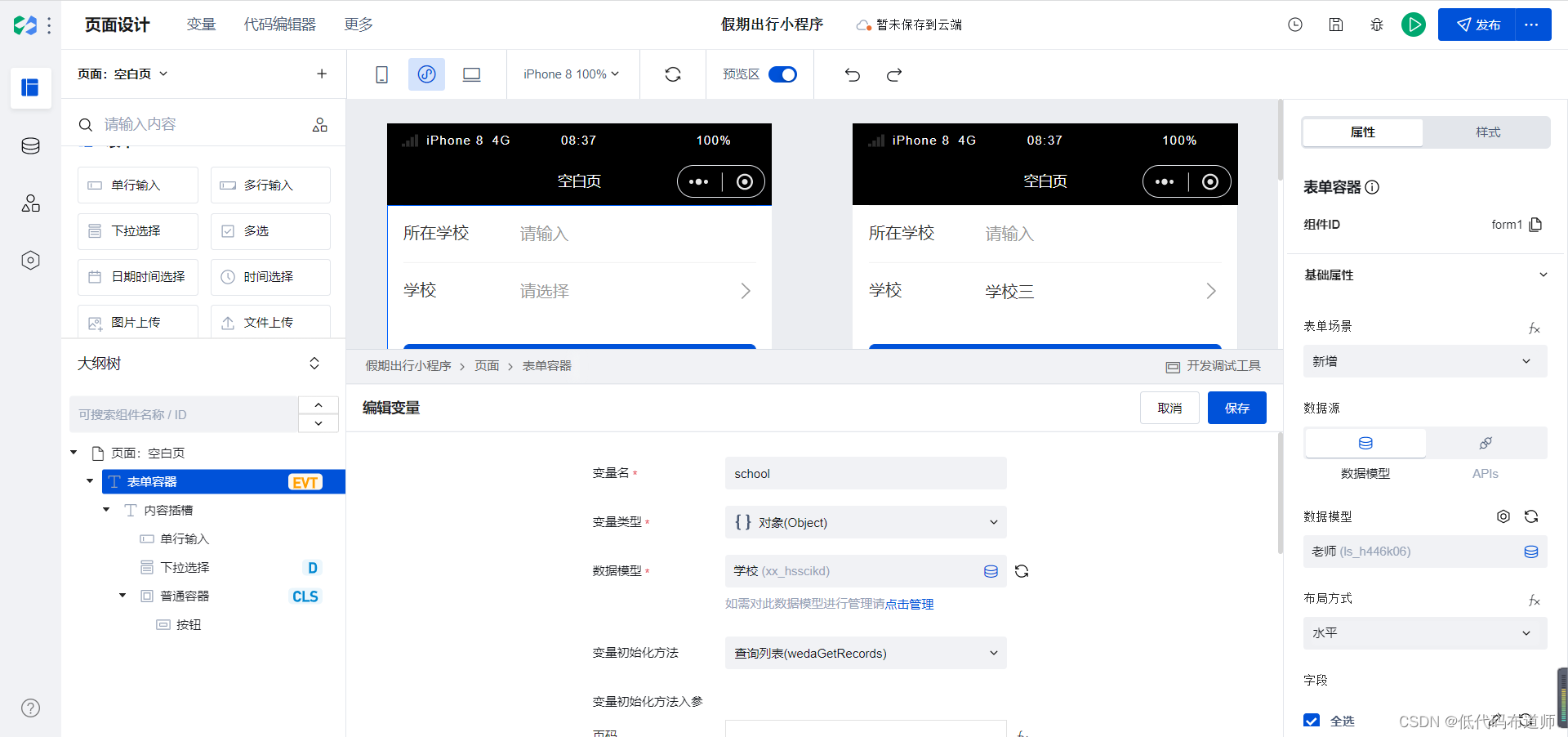The width and height of the screenshot is (1568, 737).
Task: Open the 布局方式 水平 dropdown
Action: [1425, 633]
